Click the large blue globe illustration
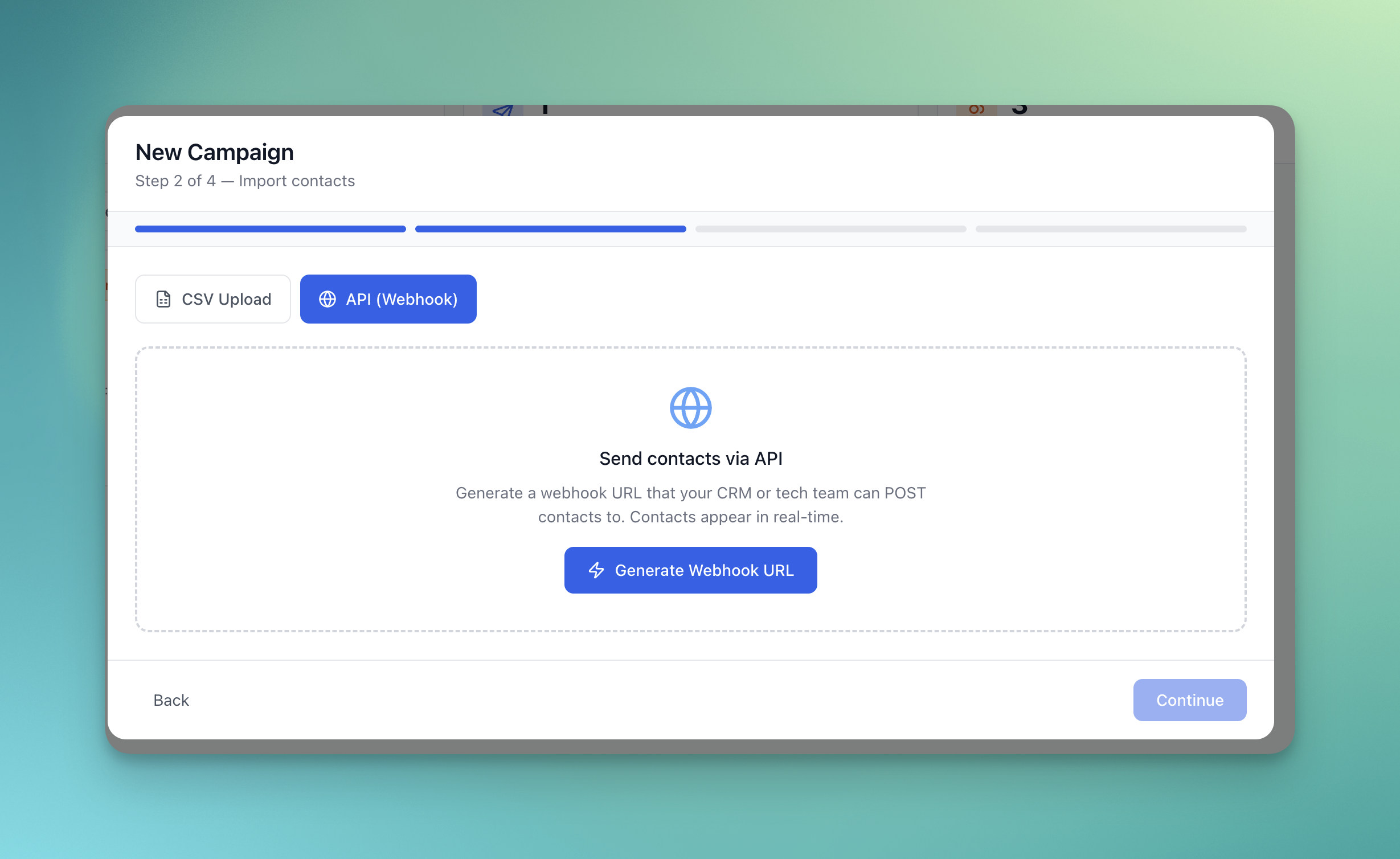Screen dimensions: 1400x859 (690, 407)
